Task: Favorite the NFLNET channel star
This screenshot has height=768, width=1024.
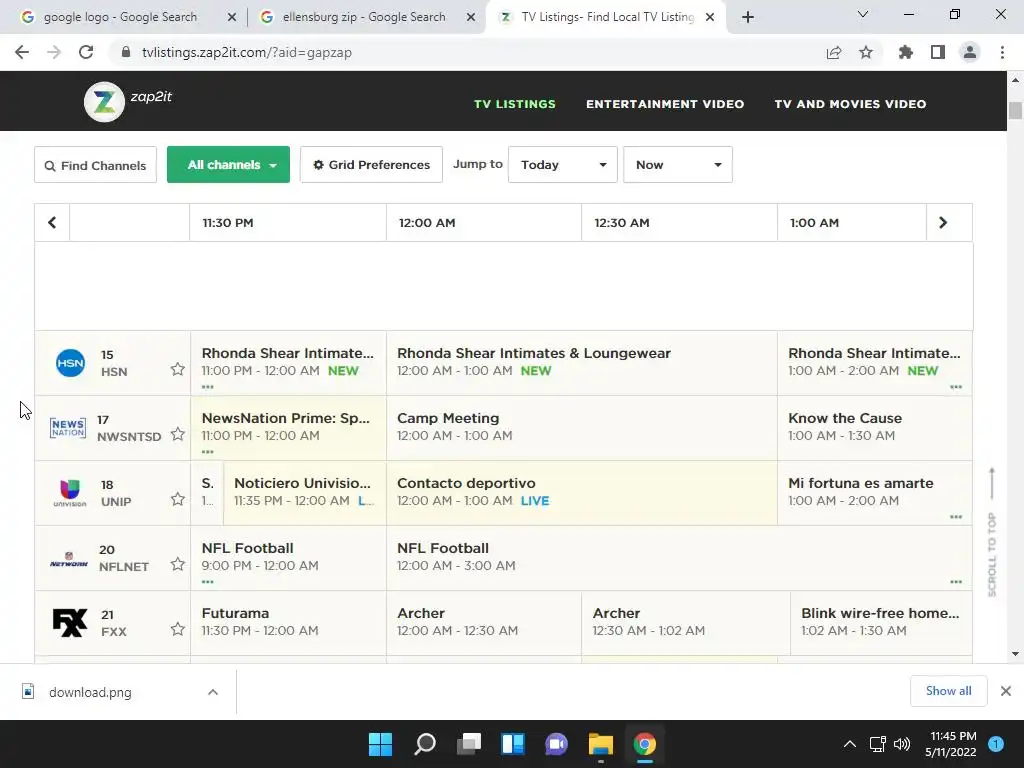Action: [178, 564]
